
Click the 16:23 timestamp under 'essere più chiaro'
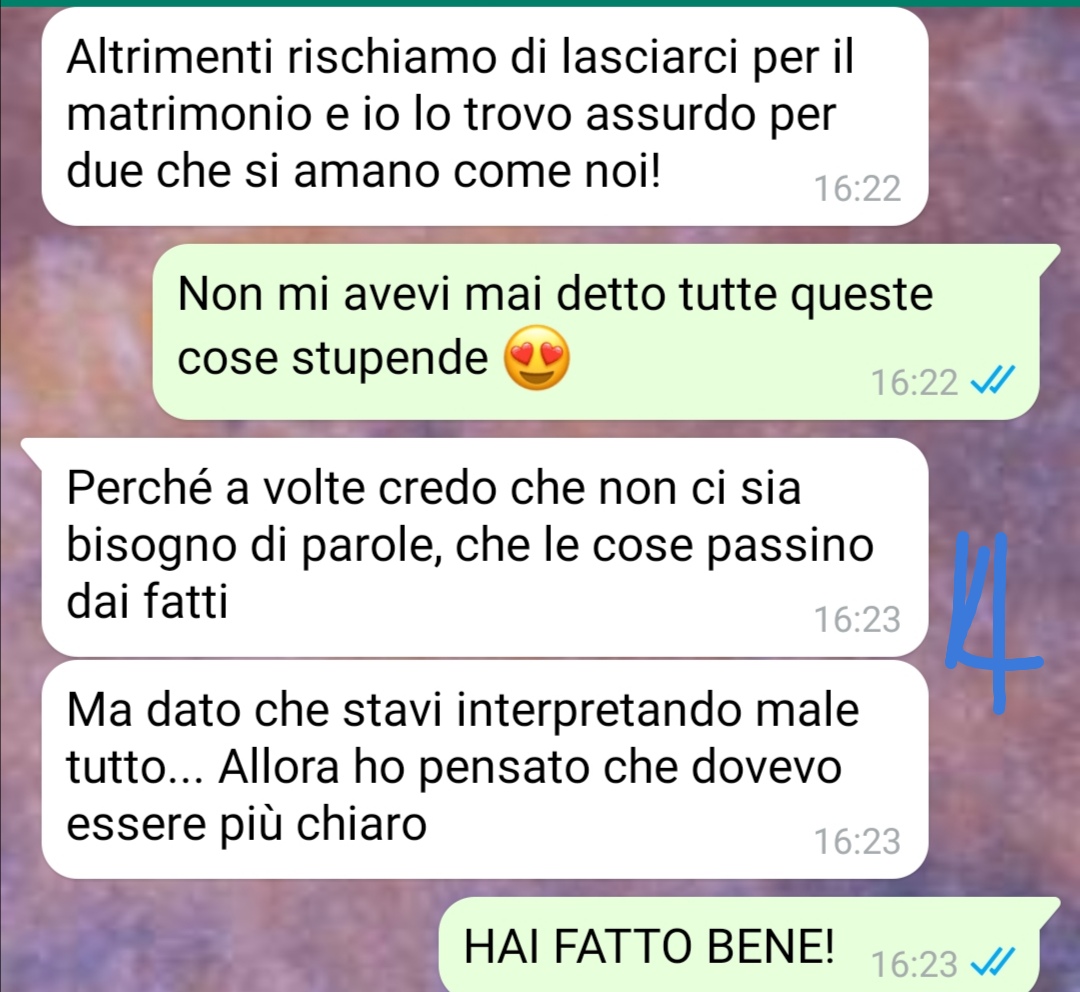[x=858, y=841]
